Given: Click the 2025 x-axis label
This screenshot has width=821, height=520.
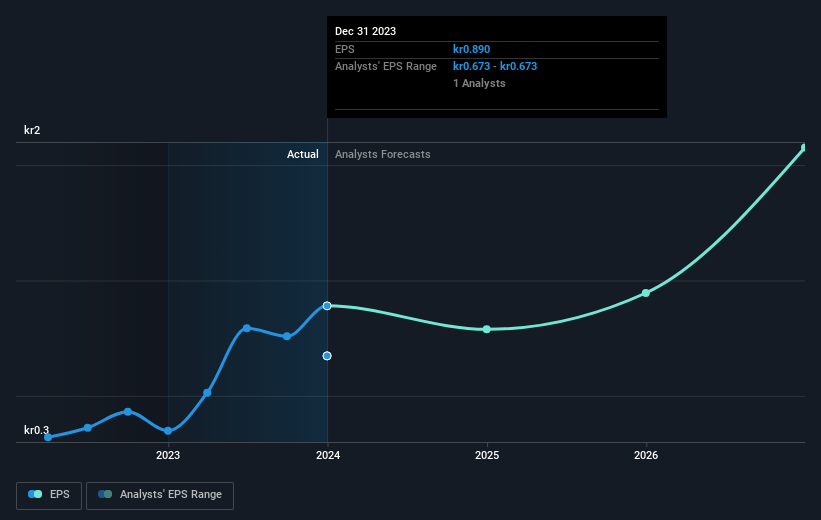Looking at the screenshot, I should click(x=487, y=456).
